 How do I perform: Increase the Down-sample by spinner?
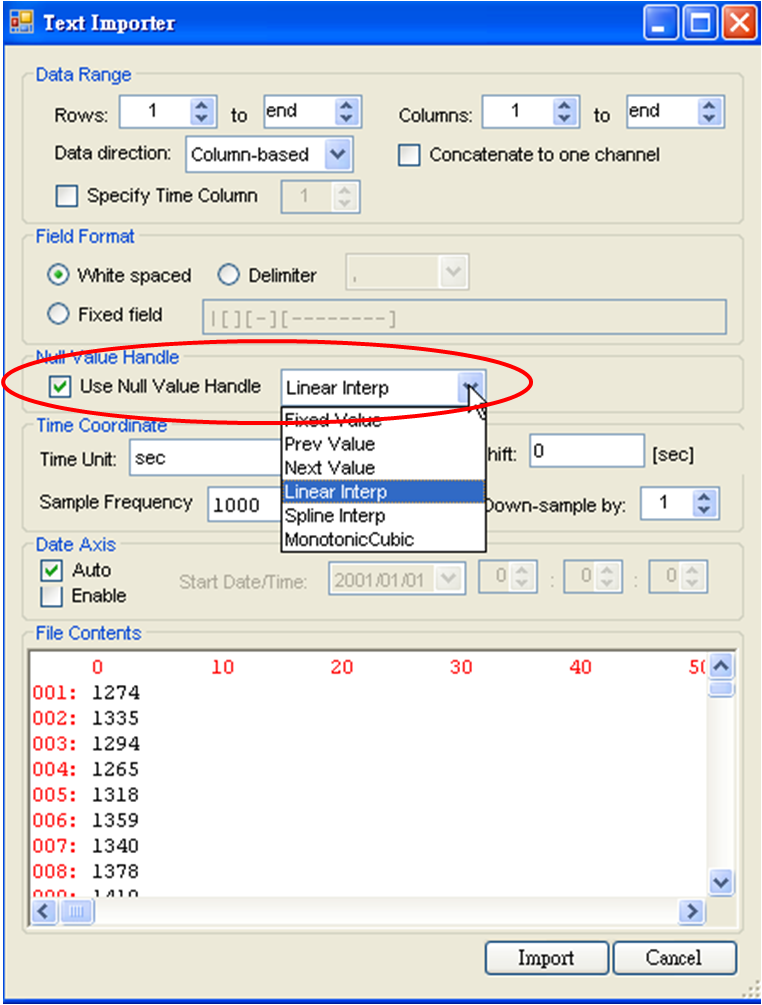(x=705, y=498)
